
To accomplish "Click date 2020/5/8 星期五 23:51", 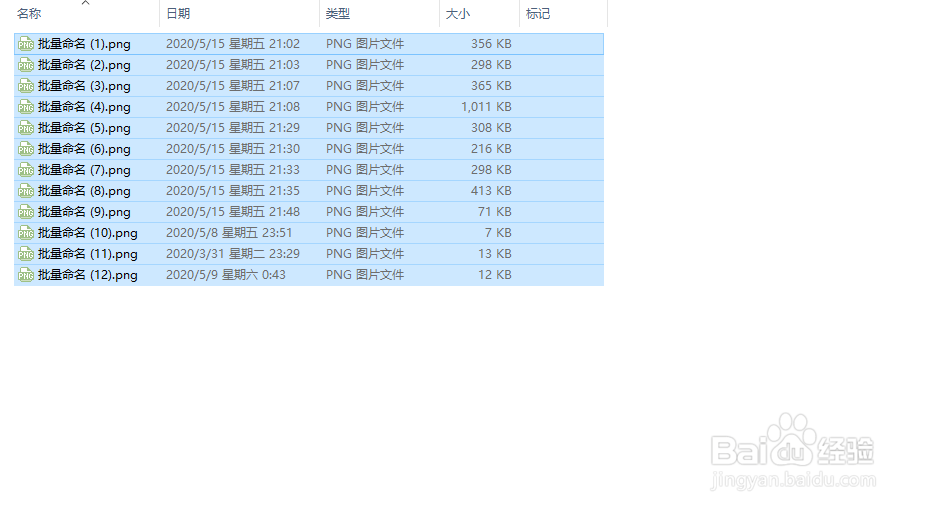I will click(229, 232).
